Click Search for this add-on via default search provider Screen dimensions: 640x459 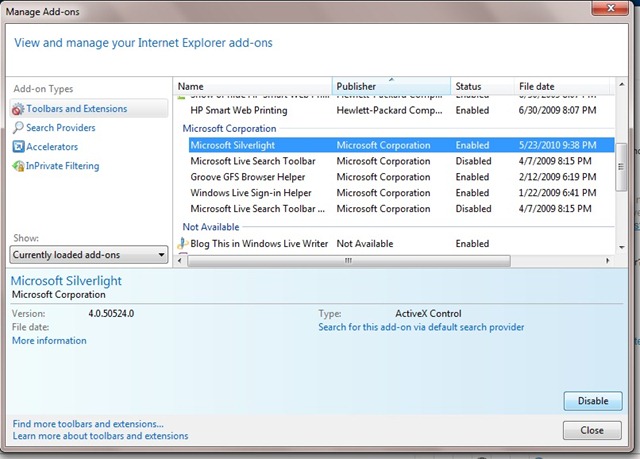[x=421, y=327]
